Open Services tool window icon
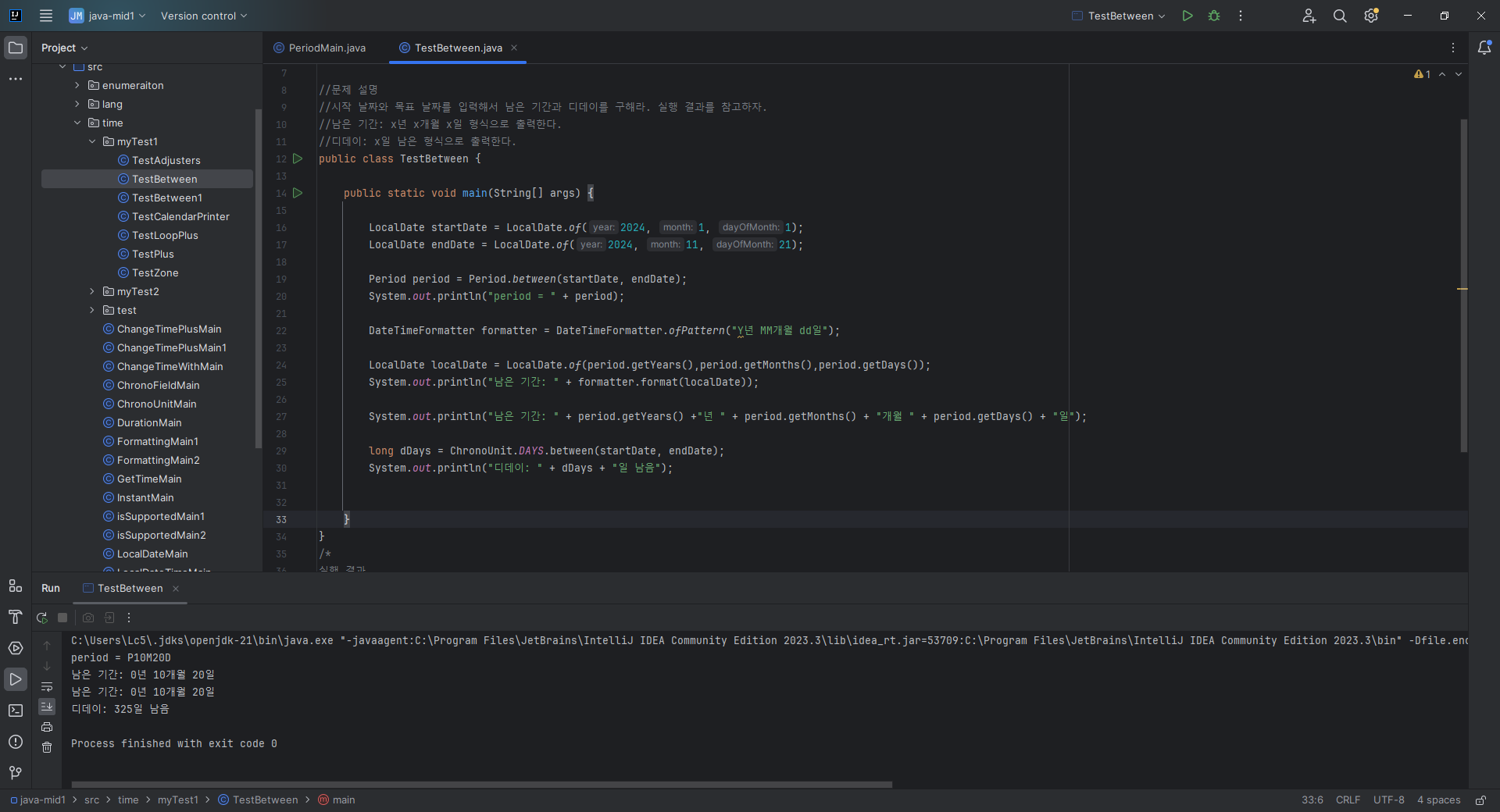This screenshot has height=812, width=1500. [x=16, y=648]
